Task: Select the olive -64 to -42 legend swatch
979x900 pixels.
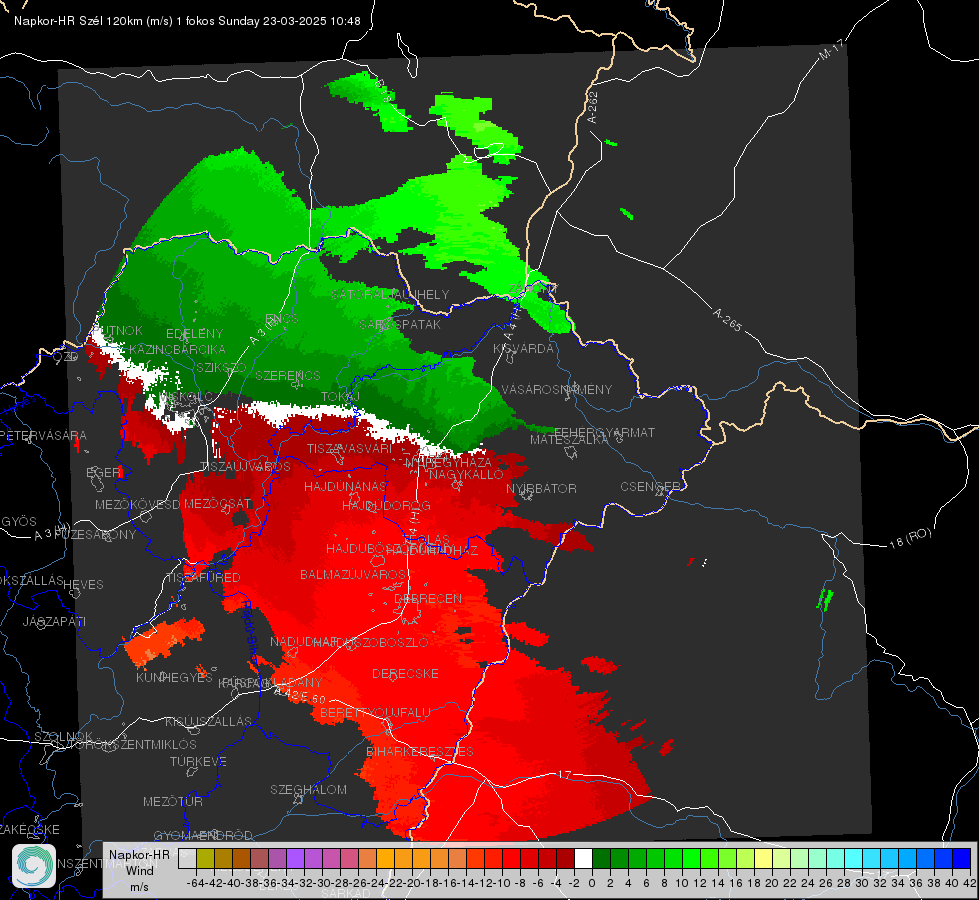Action: pos(205,859)
